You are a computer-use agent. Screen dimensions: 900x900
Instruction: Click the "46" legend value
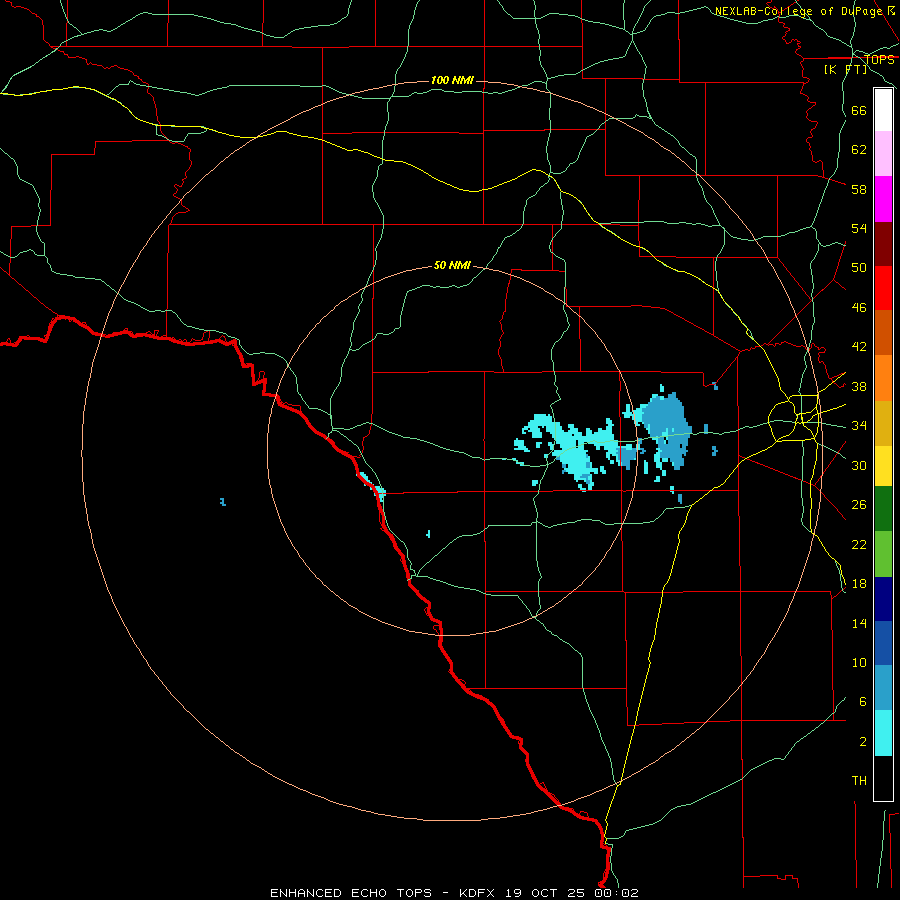[859, 308]
